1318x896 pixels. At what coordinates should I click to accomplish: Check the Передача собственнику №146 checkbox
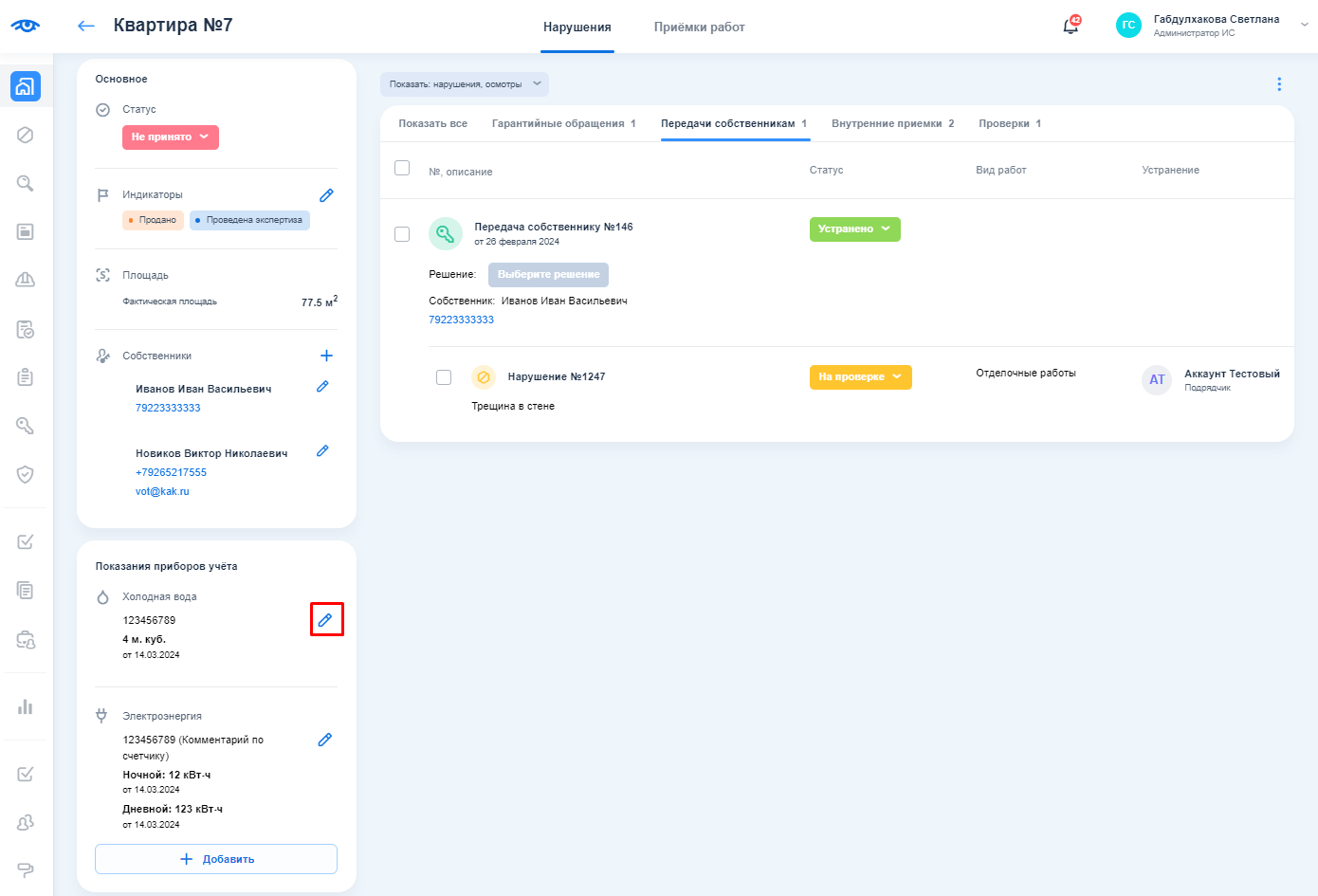pos(402,234)
